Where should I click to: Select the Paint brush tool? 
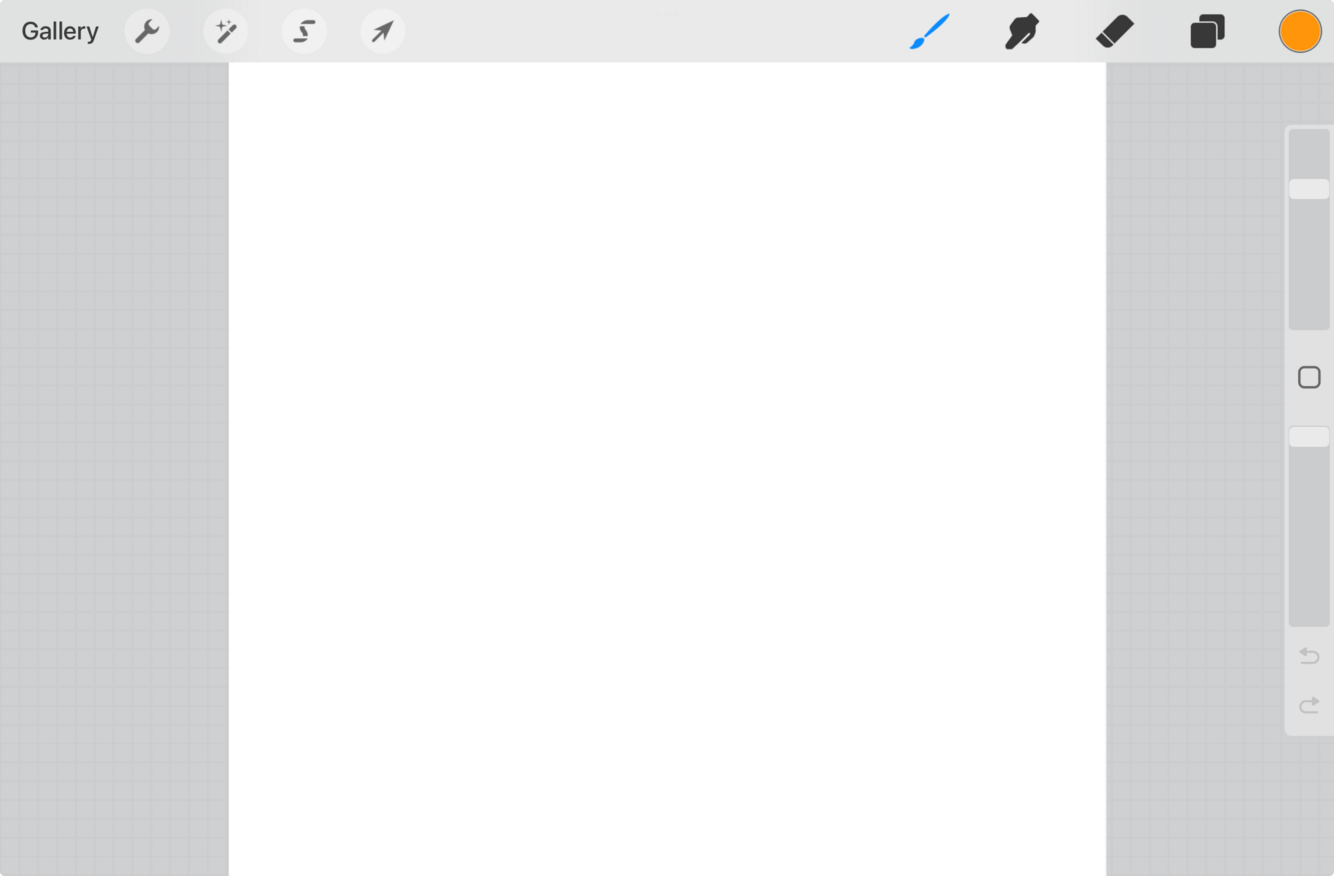point(929,32)
